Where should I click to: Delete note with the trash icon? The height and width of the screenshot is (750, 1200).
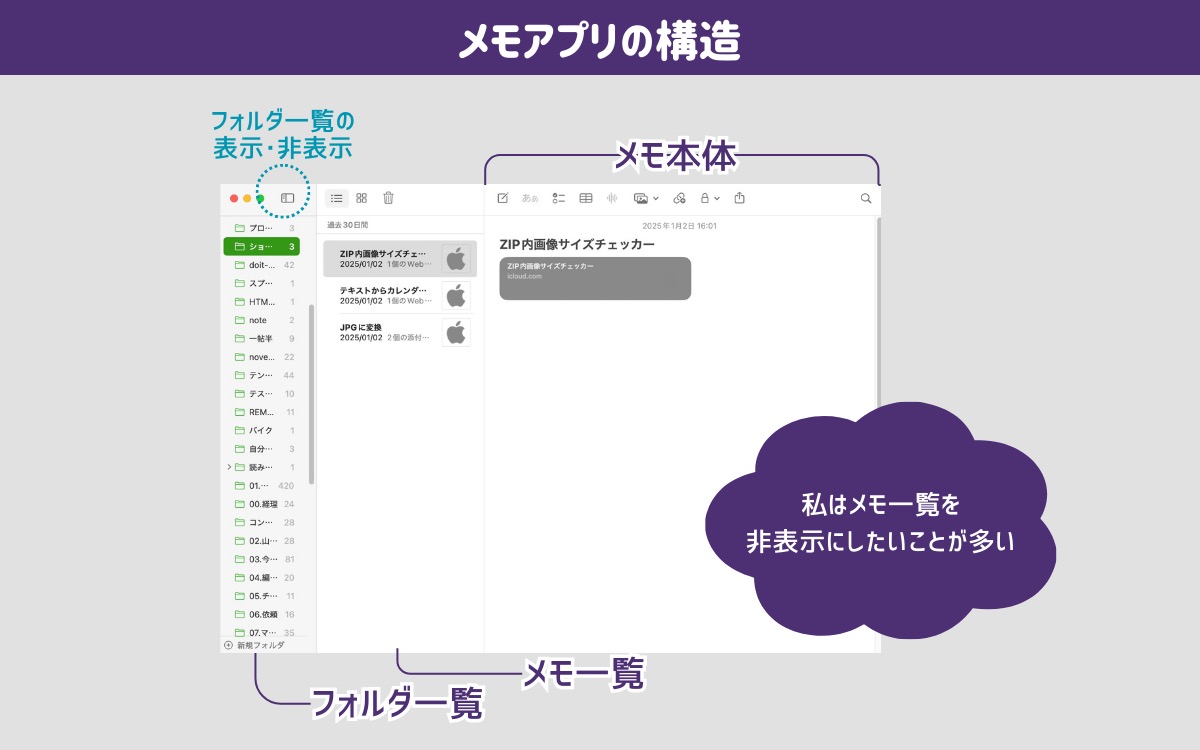point(388,198)
